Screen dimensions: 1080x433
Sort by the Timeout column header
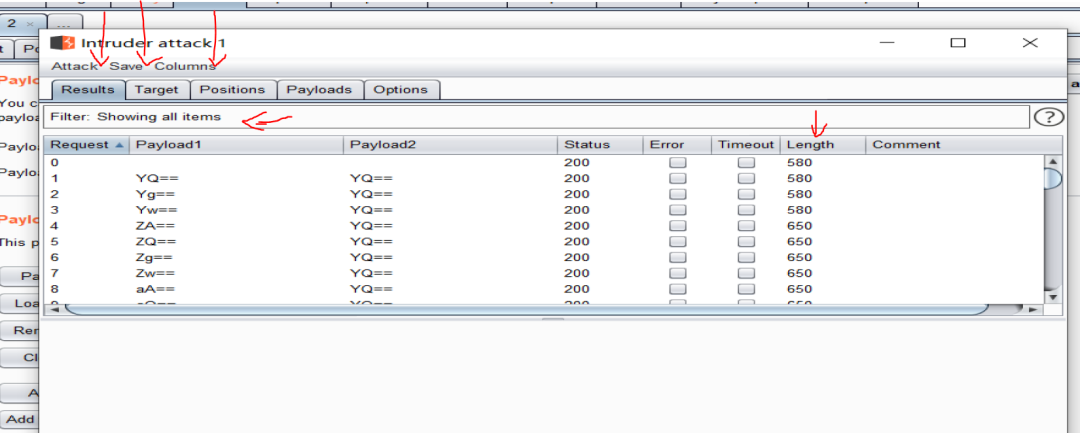coord(746,145)
